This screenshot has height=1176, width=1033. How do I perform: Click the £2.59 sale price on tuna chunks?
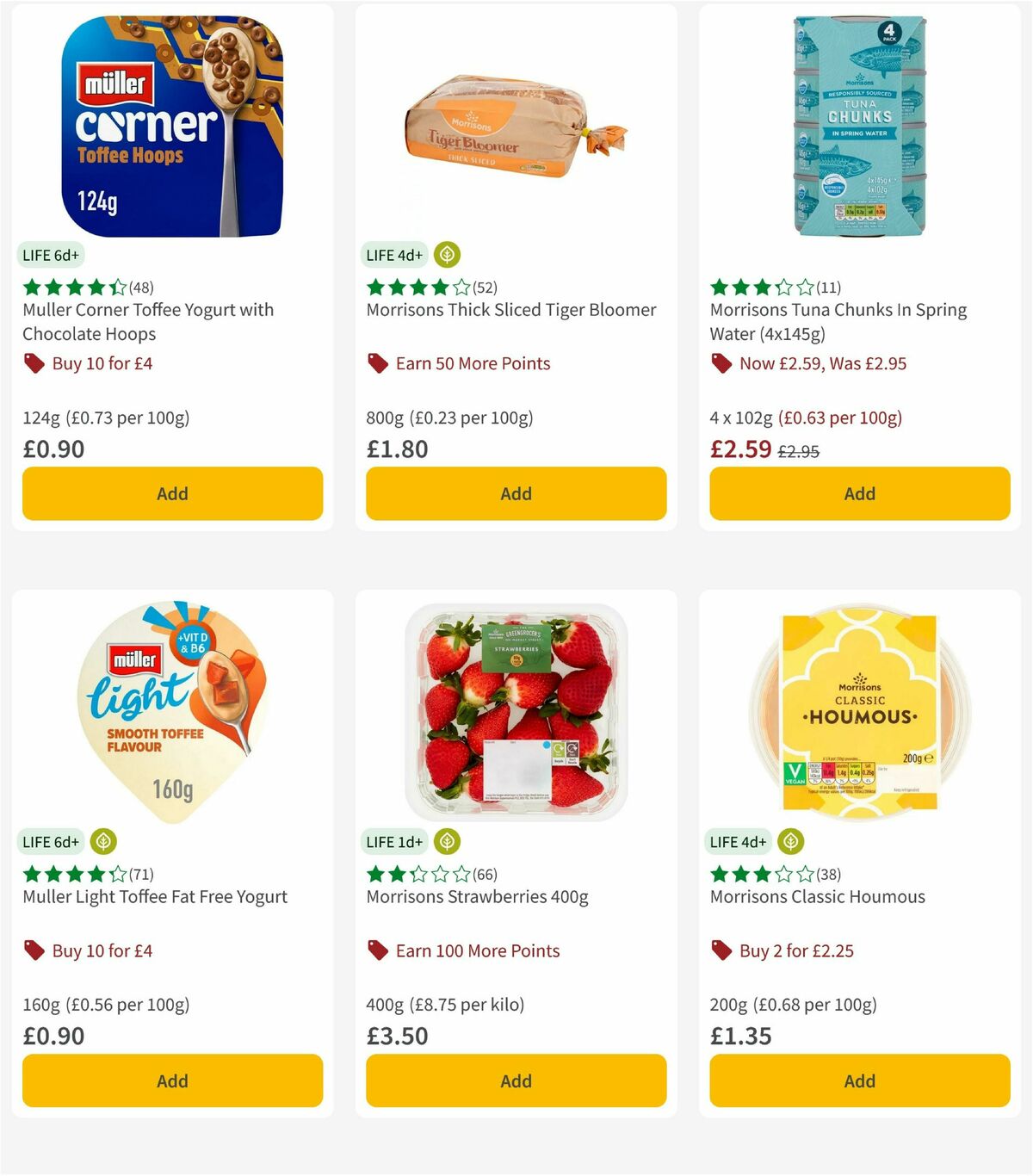coord(741,449)
